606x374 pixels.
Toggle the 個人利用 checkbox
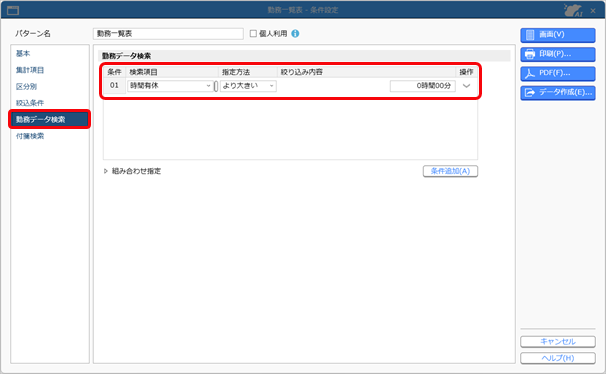pos(253,34)
